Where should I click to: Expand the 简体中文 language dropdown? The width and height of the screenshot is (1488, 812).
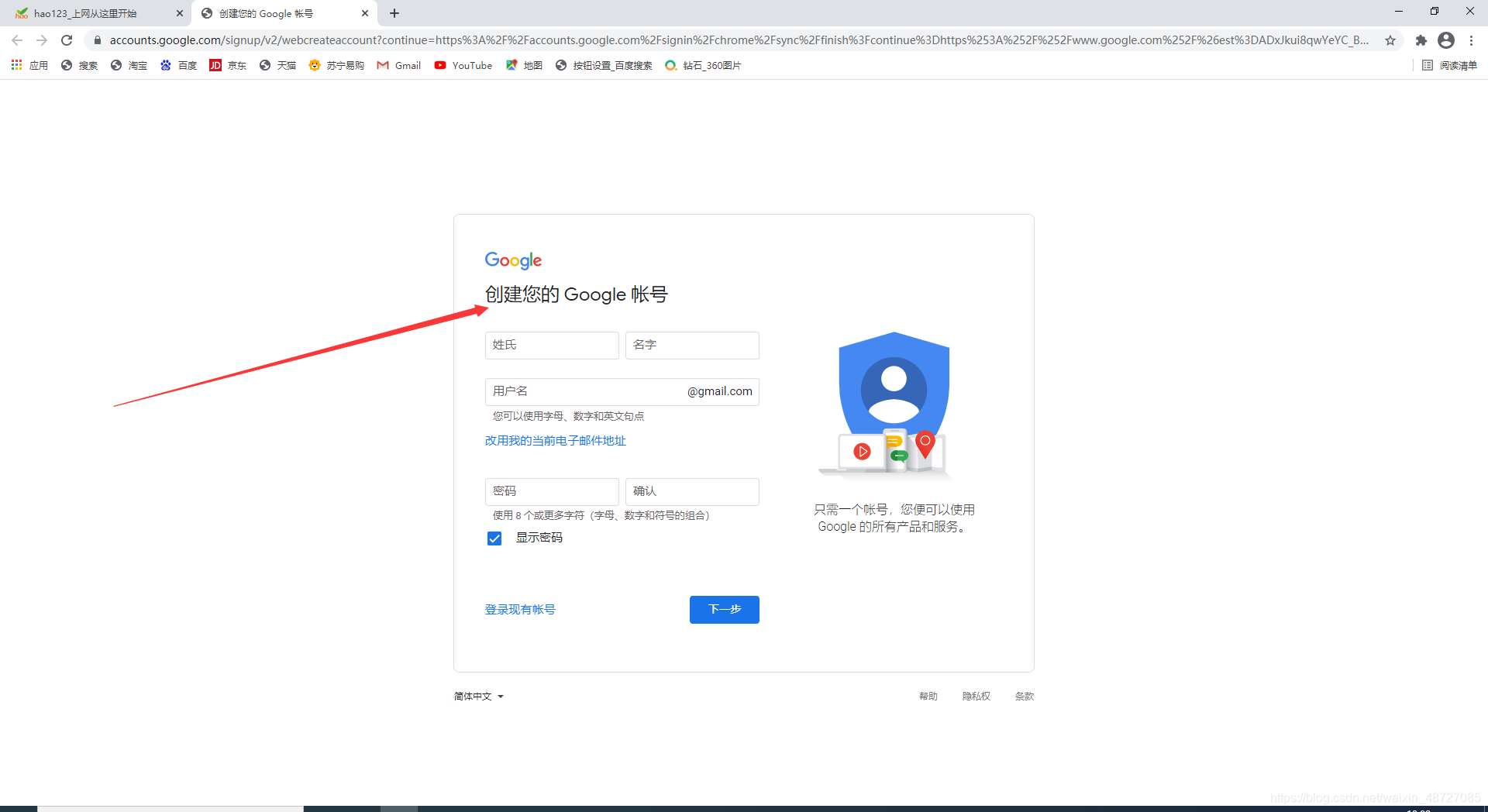point(479,697)
